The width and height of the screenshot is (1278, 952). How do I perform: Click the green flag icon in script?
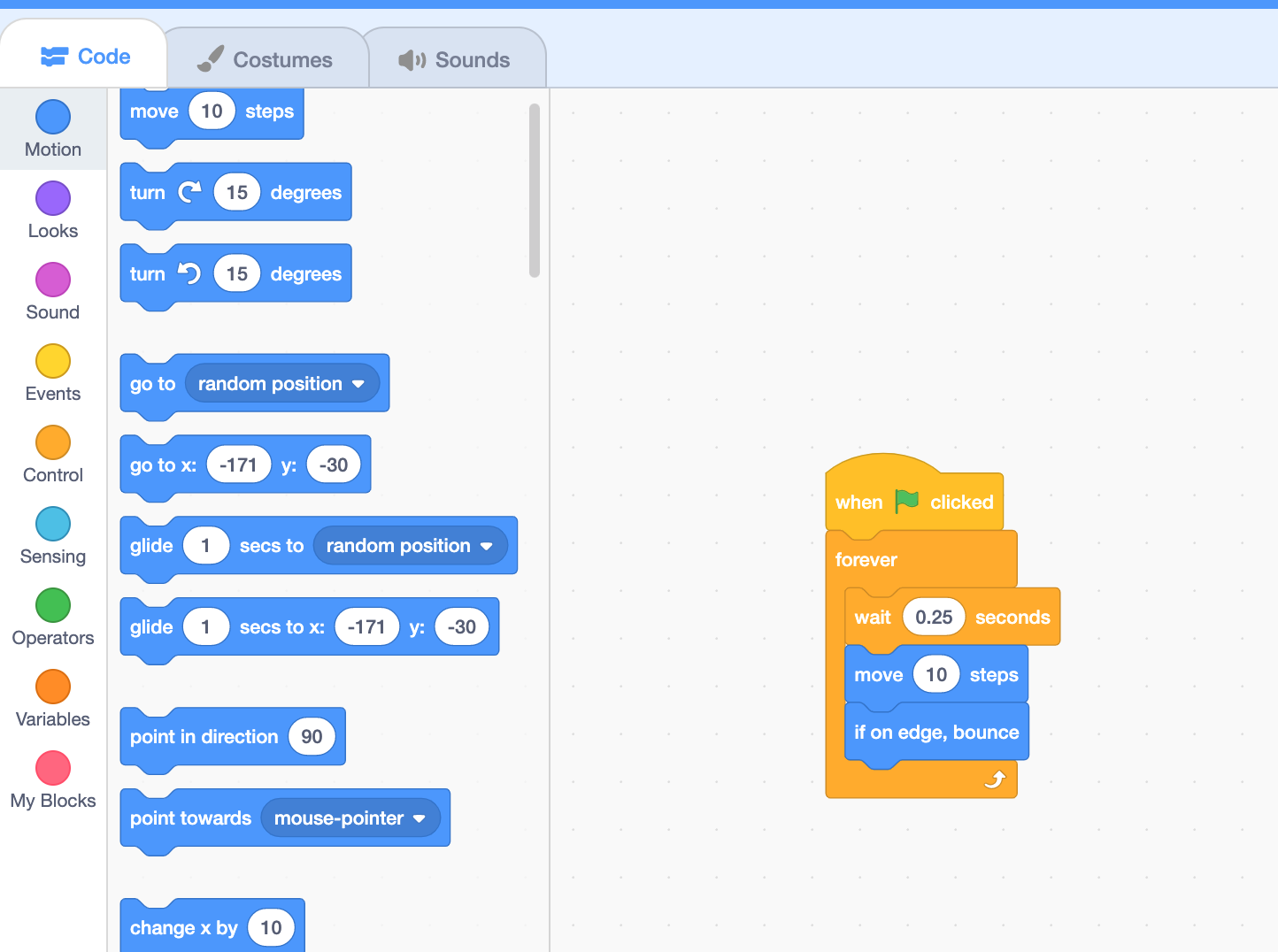point(906,502)
